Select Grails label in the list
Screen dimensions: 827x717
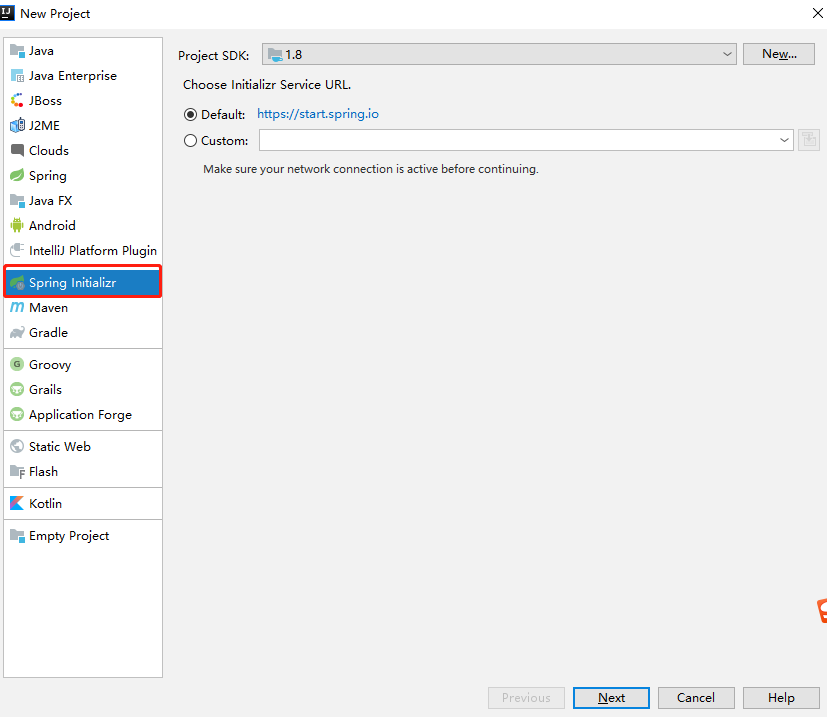click(x=45, y=389)
